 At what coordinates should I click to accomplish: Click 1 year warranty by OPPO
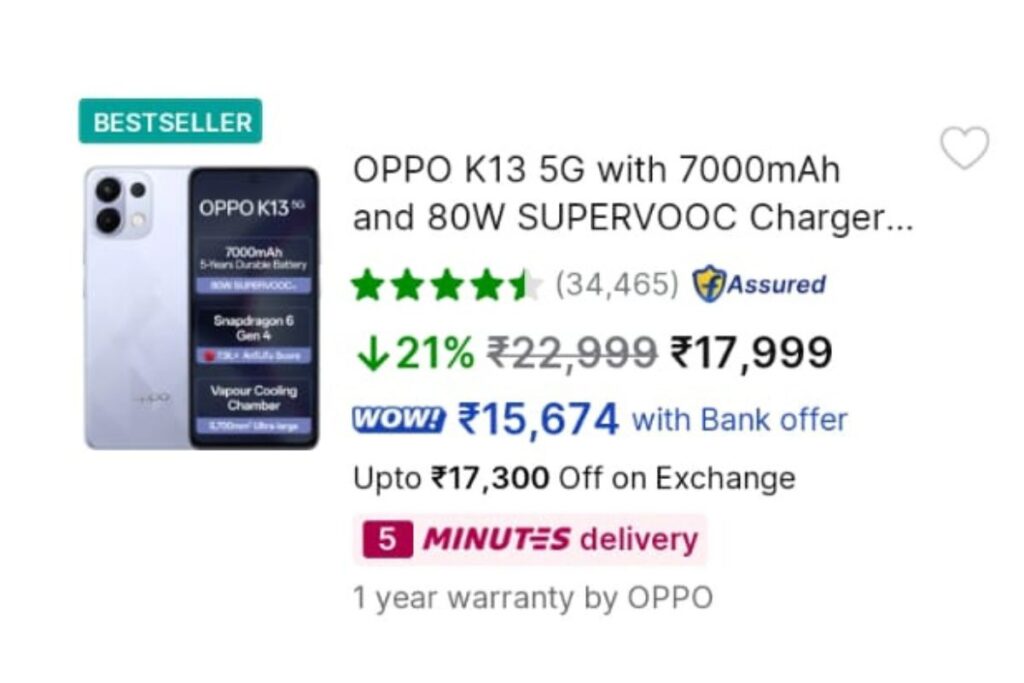[533, 597]
